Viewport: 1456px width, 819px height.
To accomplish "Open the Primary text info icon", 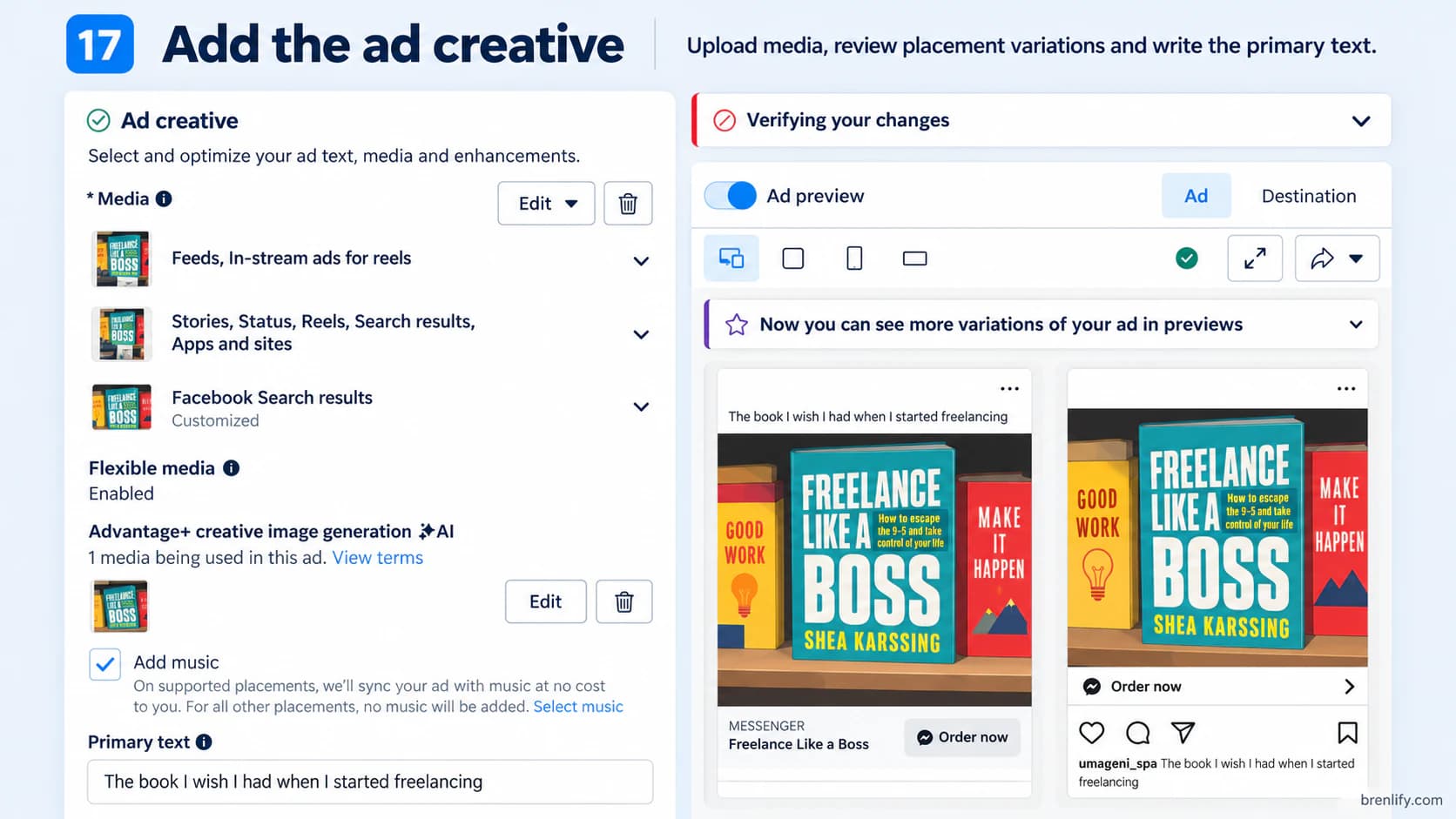I will (204, 742).
